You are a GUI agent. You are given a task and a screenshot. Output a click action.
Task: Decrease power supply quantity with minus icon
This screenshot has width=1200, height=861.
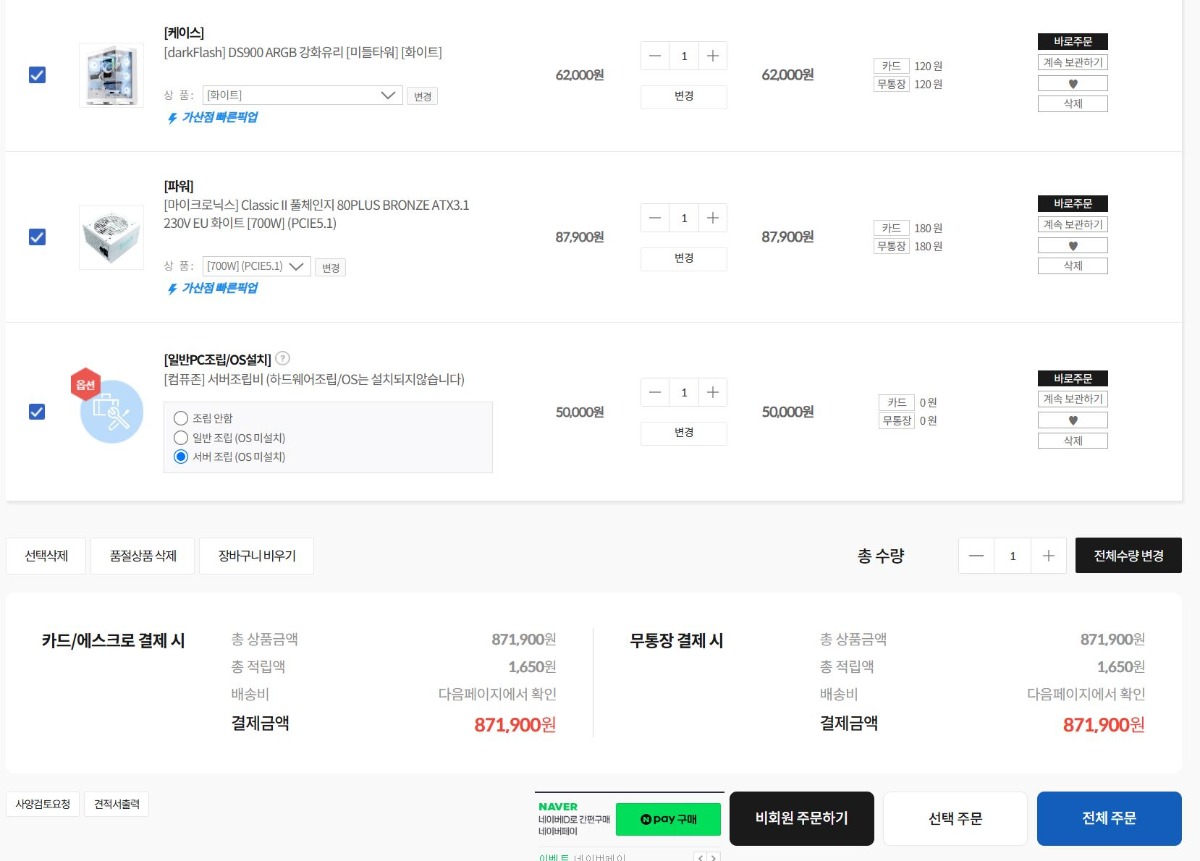655,218
